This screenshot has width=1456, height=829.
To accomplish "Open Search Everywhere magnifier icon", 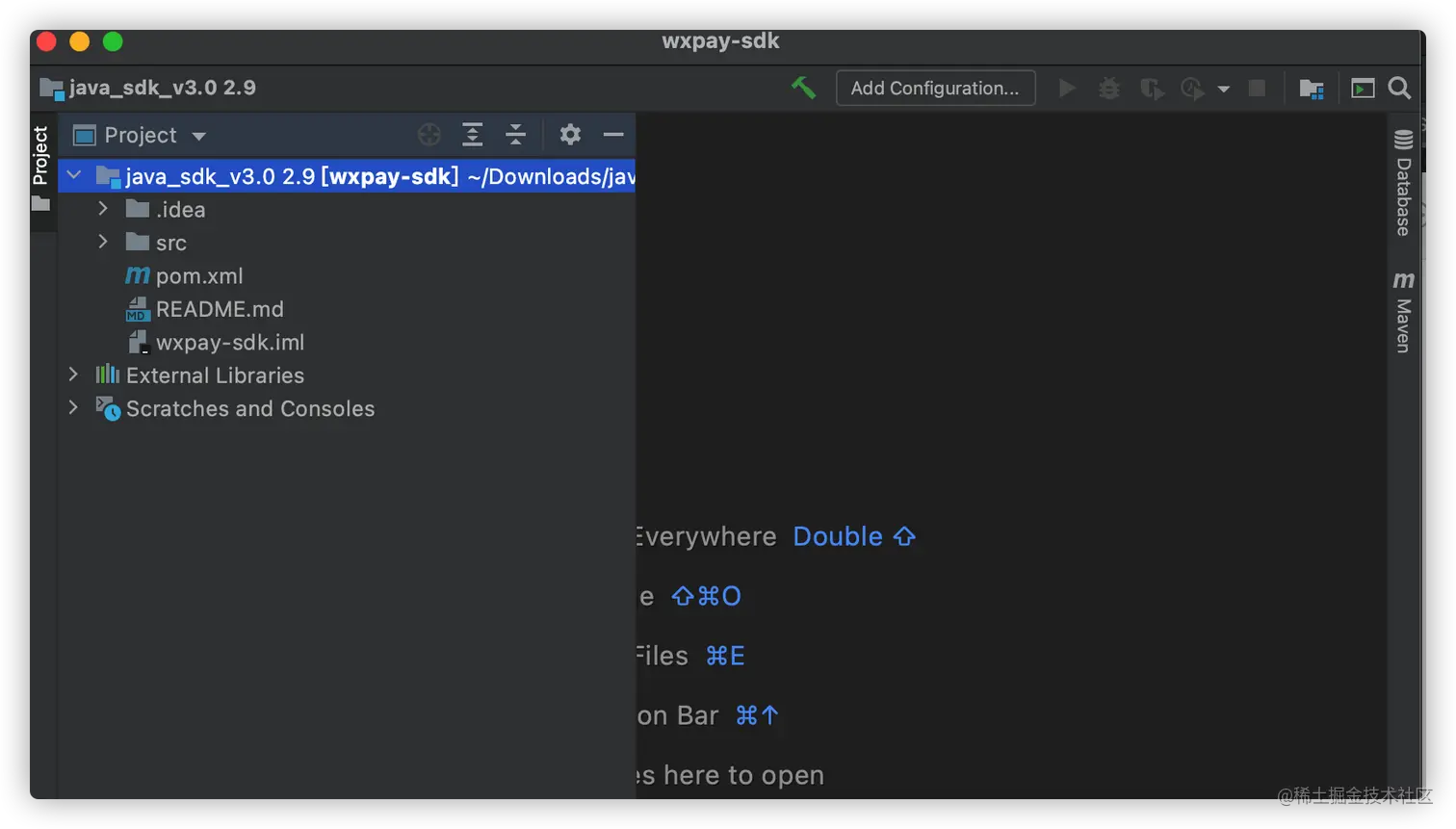I will (x=1399, y=89).
